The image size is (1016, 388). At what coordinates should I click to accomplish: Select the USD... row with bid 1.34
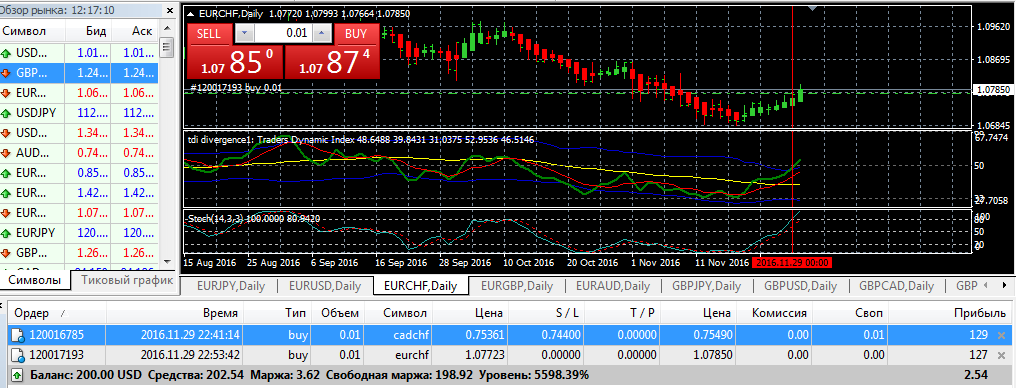(79, 133)
